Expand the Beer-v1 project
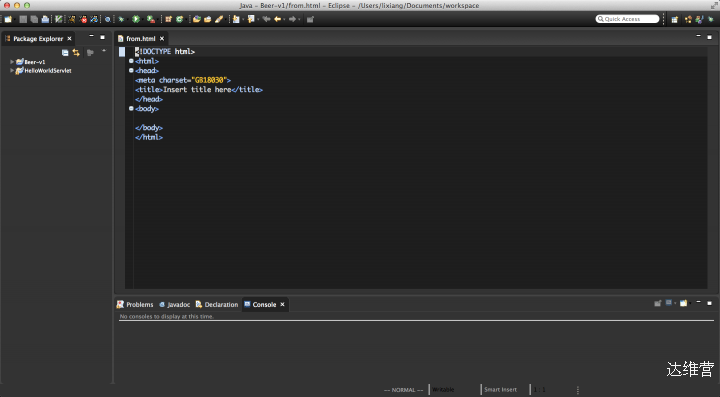The width and height of the screenshot is (720, 397). coord(12,62)
